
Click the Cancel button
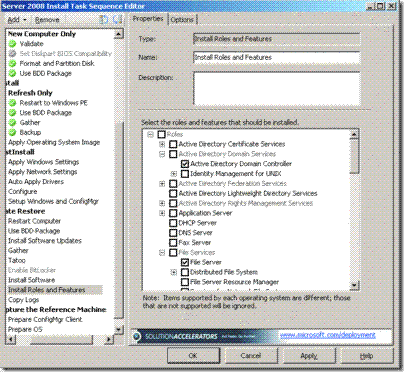point(251,356)
